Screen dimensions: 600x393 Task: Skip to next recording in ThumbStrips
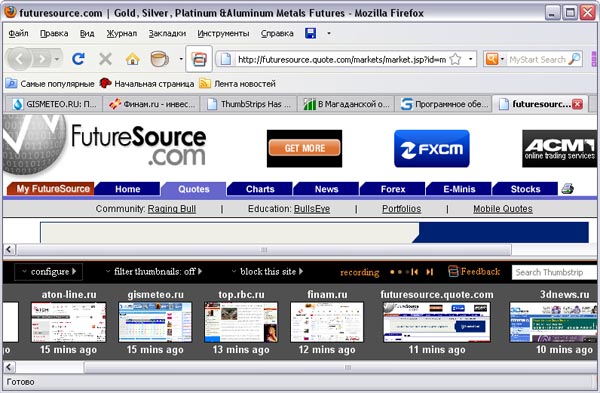click(x=430, y=272)
